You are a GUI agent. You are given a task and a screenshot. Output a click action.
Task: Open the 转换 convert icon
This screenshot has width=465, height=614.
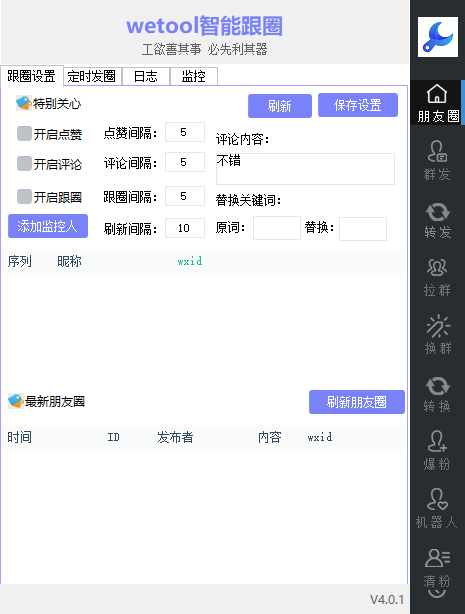pos(438,386)
